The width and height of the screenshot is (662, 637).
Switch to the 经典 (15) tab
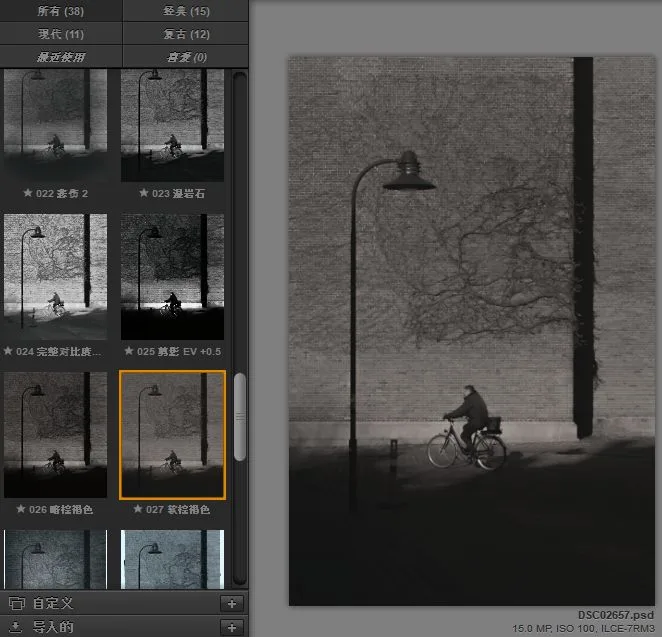coord(186,11)
